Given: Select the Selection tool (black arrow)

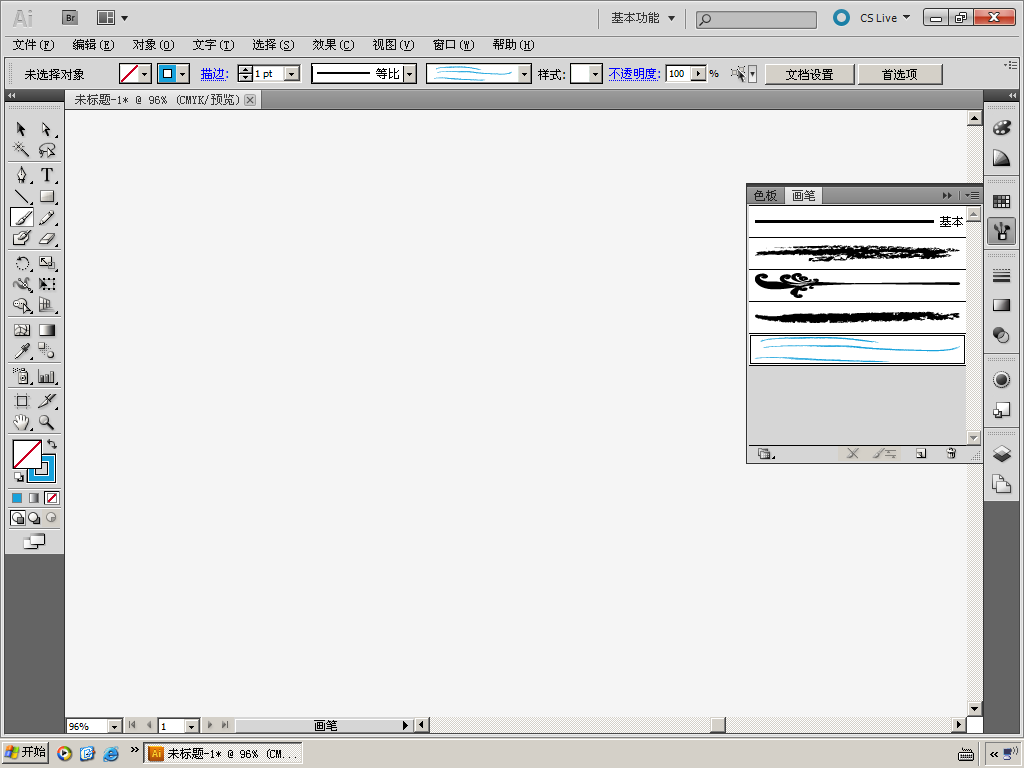Looking at the screenshot, I should click(21, 129).
